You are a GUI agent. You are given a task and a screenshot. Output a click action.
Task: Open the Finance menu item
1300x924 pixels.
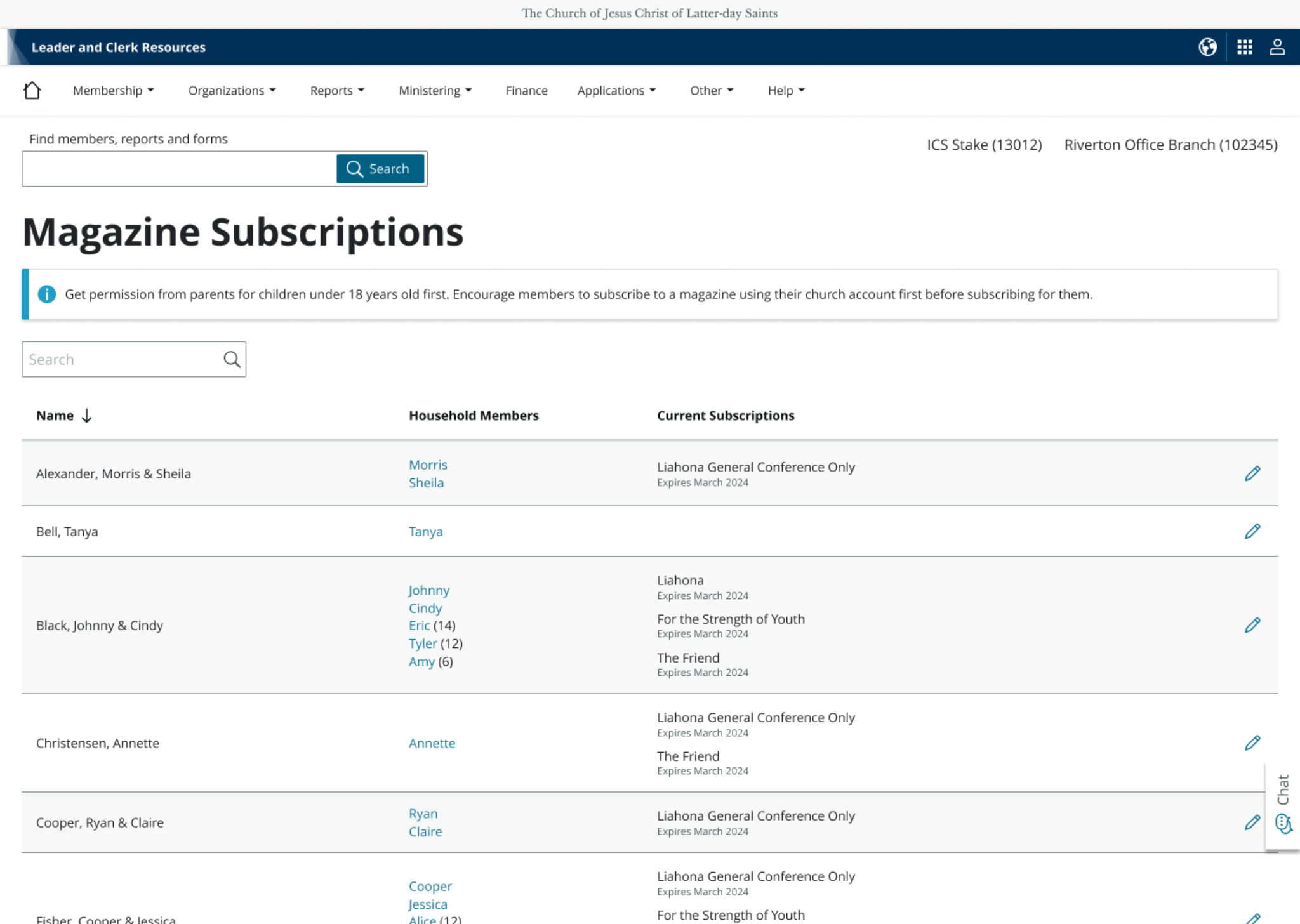point(526,91)
